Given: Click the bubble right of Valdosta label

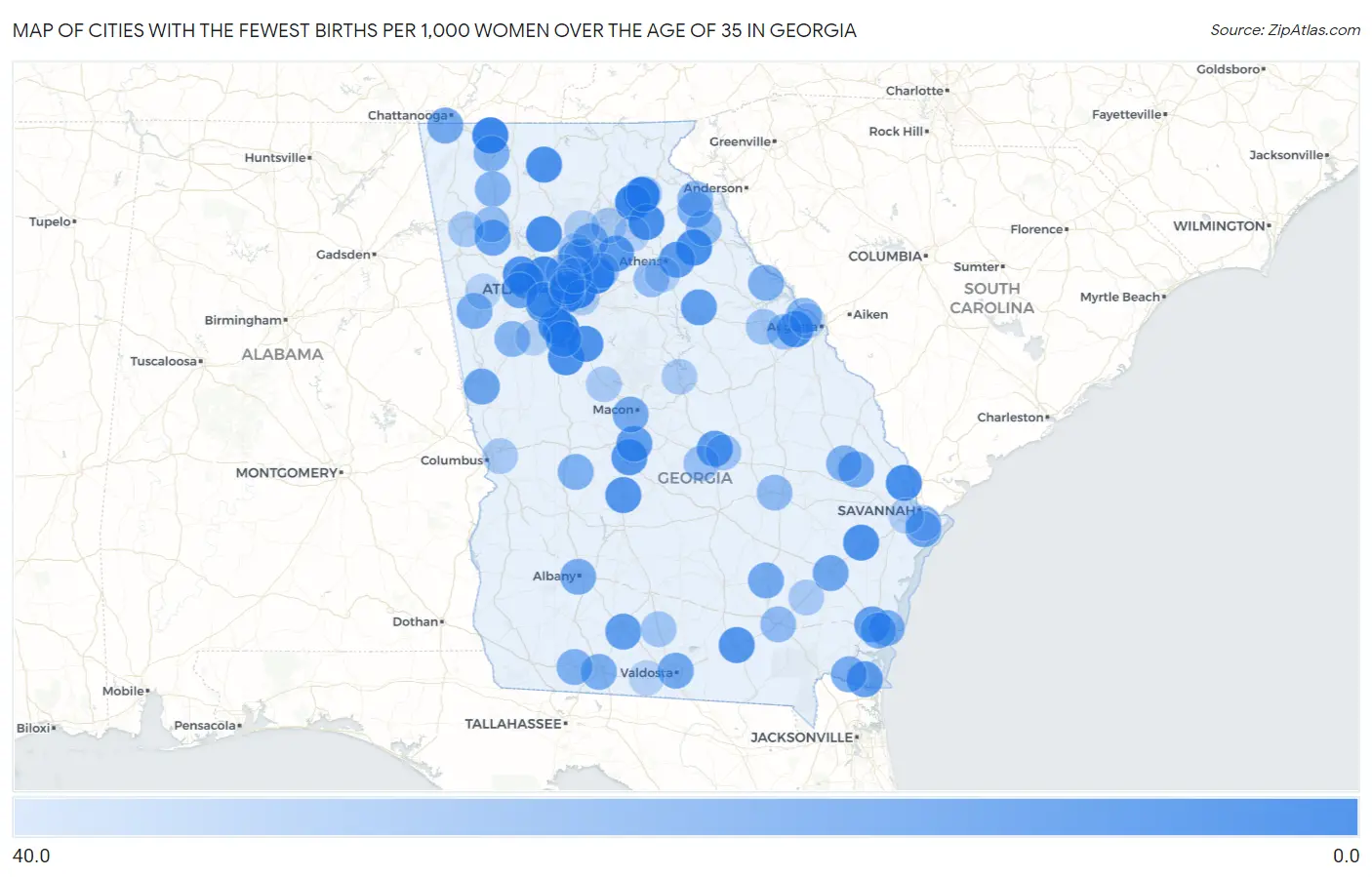Looking at the screenshot, I should [x=675, y=671].
